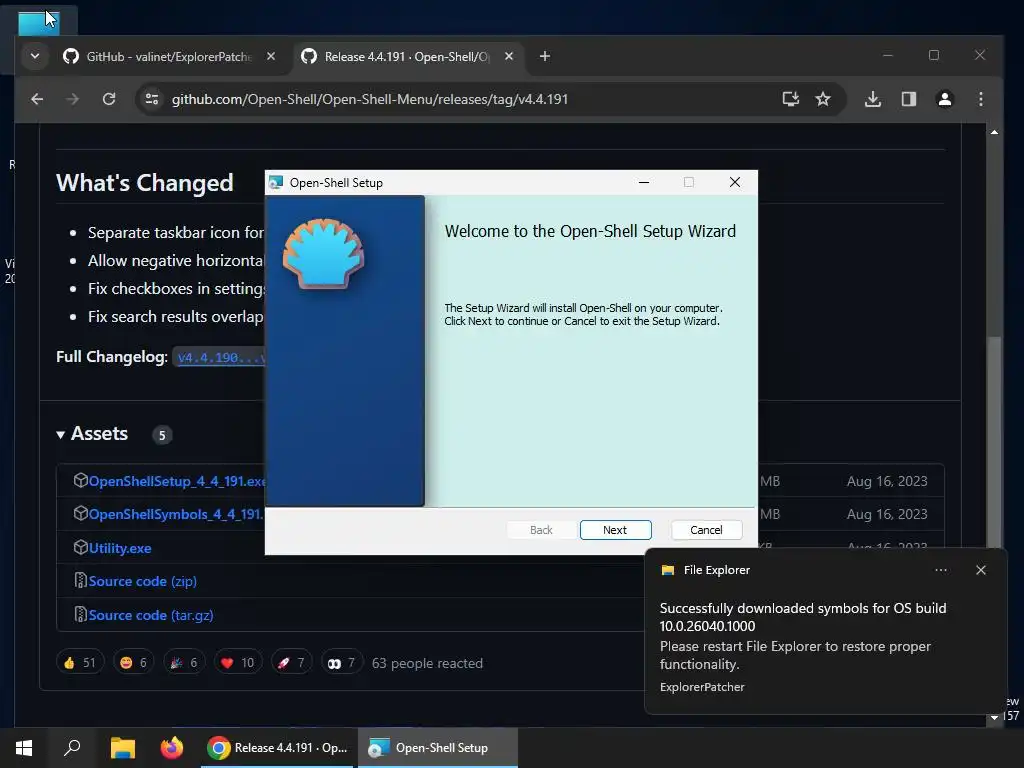Open notification options ellipsis menu
The image size is (1024, 768).
pyautogui.click(x=940, y=570)
